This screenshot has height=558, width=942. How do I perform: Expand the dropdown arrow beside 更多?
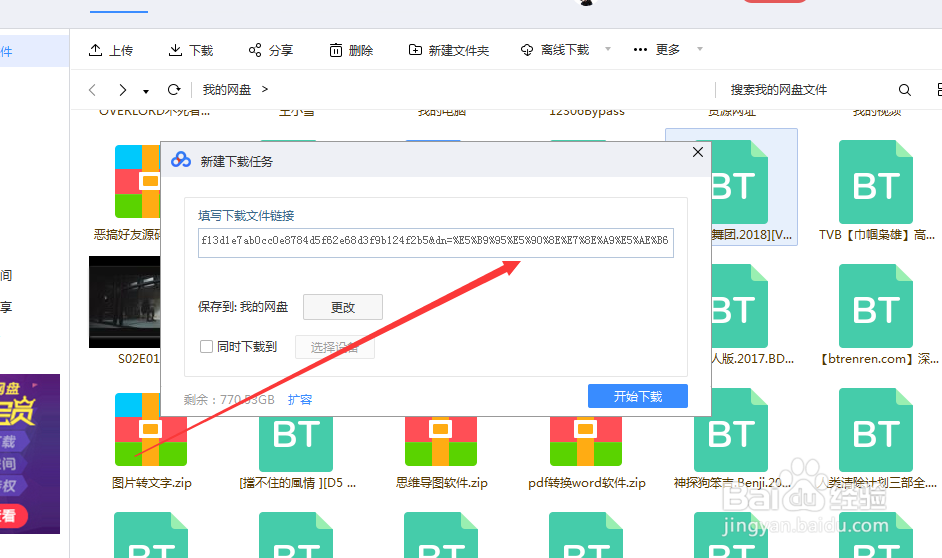tap(699, 49)
